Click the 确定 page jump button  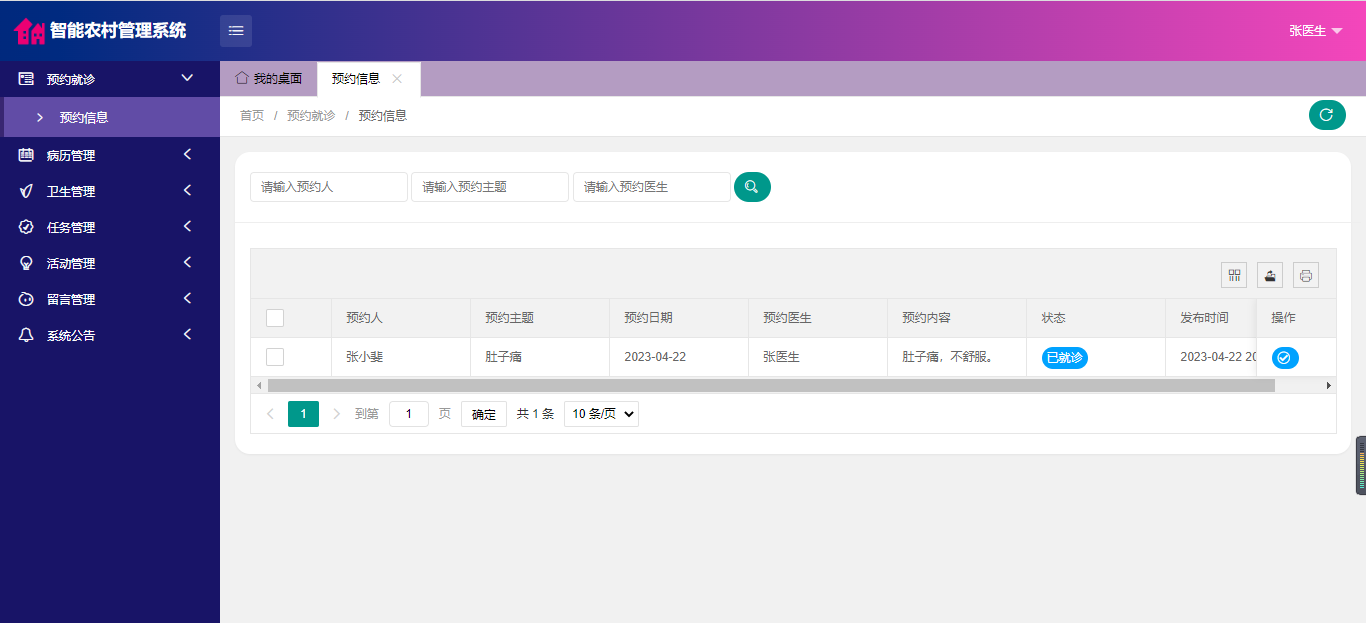(x=484, y=414)
